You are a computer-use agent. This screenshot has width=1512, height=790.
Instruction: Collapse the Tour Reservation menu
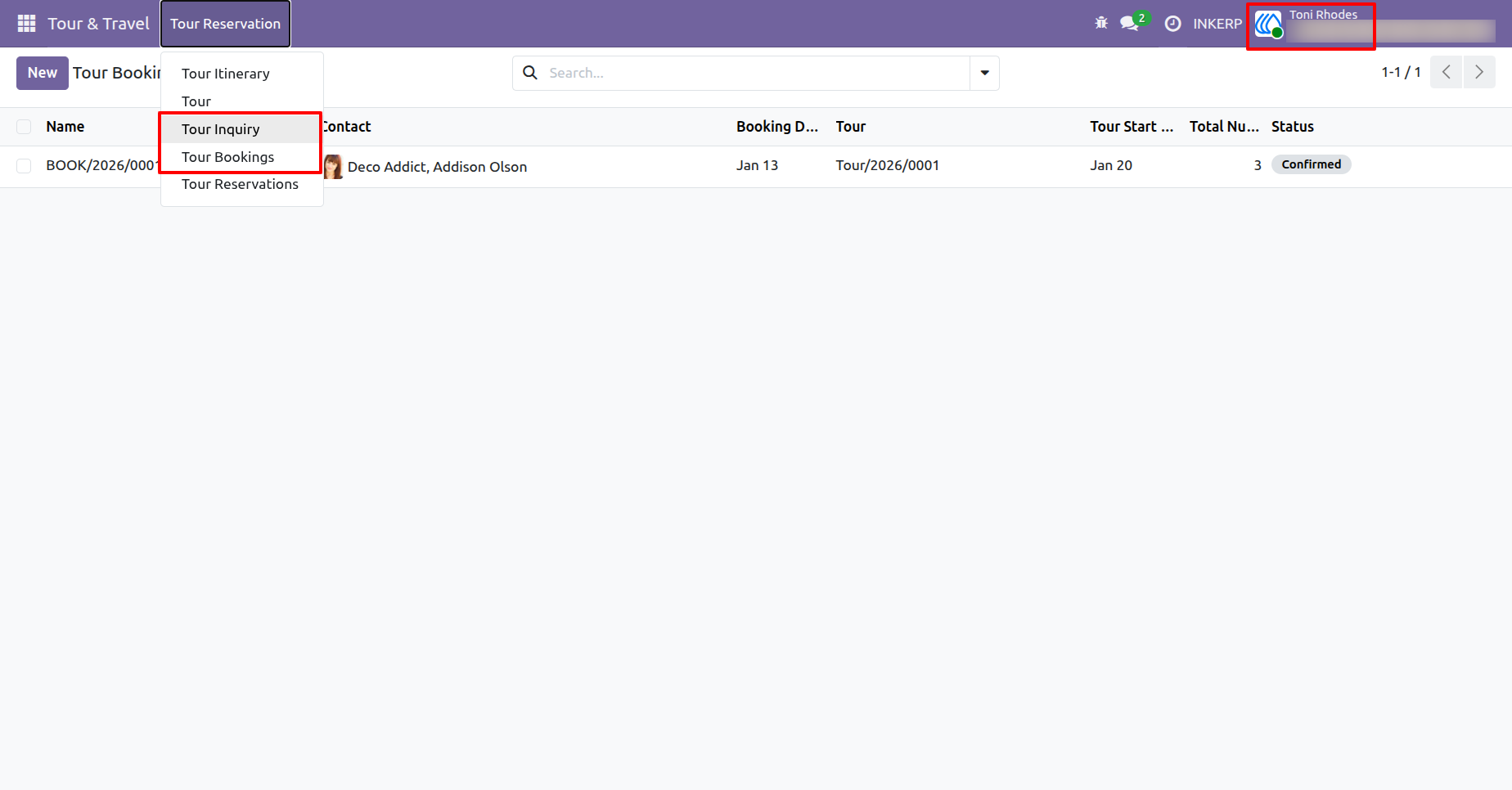coord(225,24)
